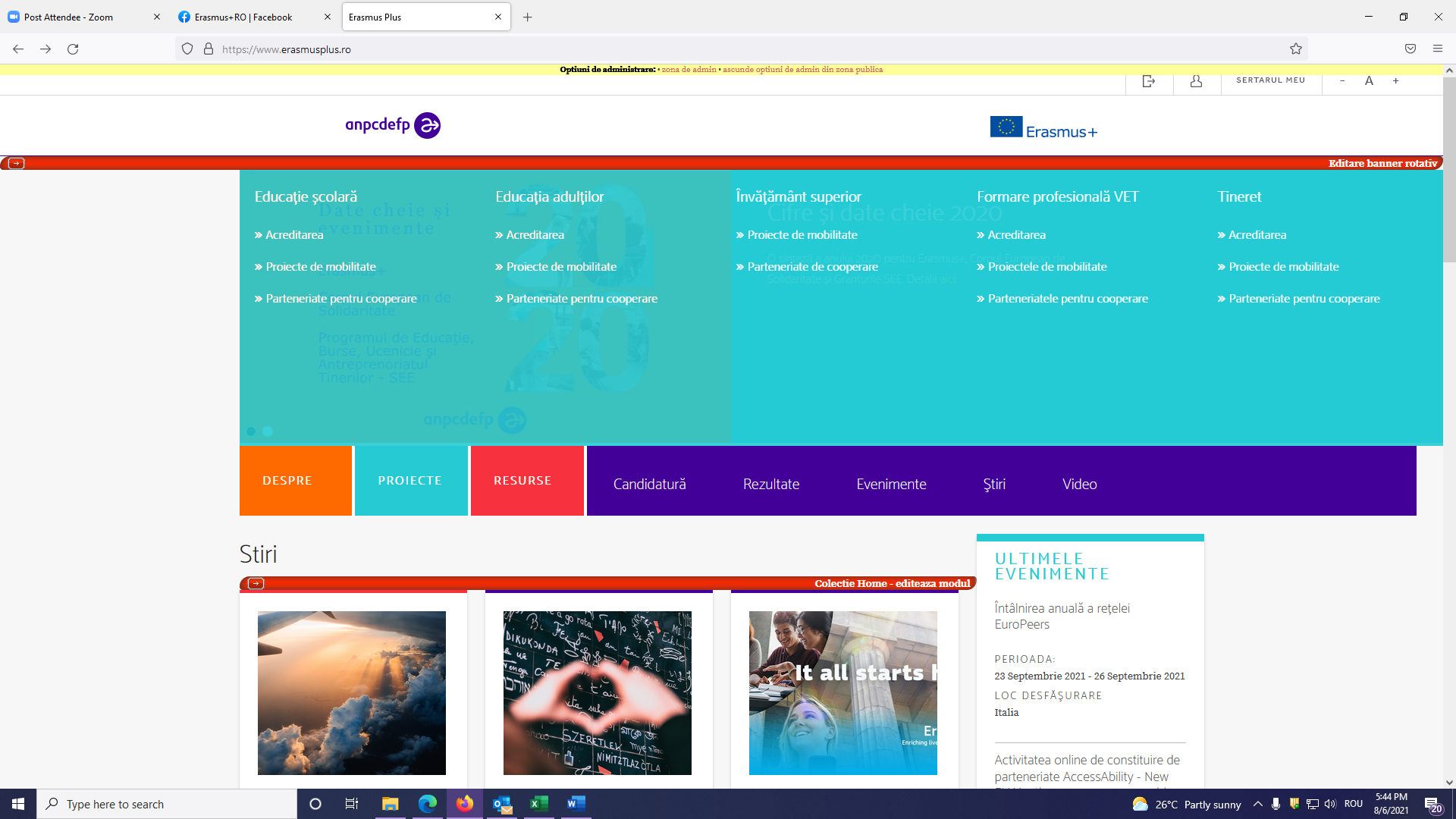Open the PROIECTE menu tile
The height and width of the screenshot is (819, 1456).
coord(411,481)
